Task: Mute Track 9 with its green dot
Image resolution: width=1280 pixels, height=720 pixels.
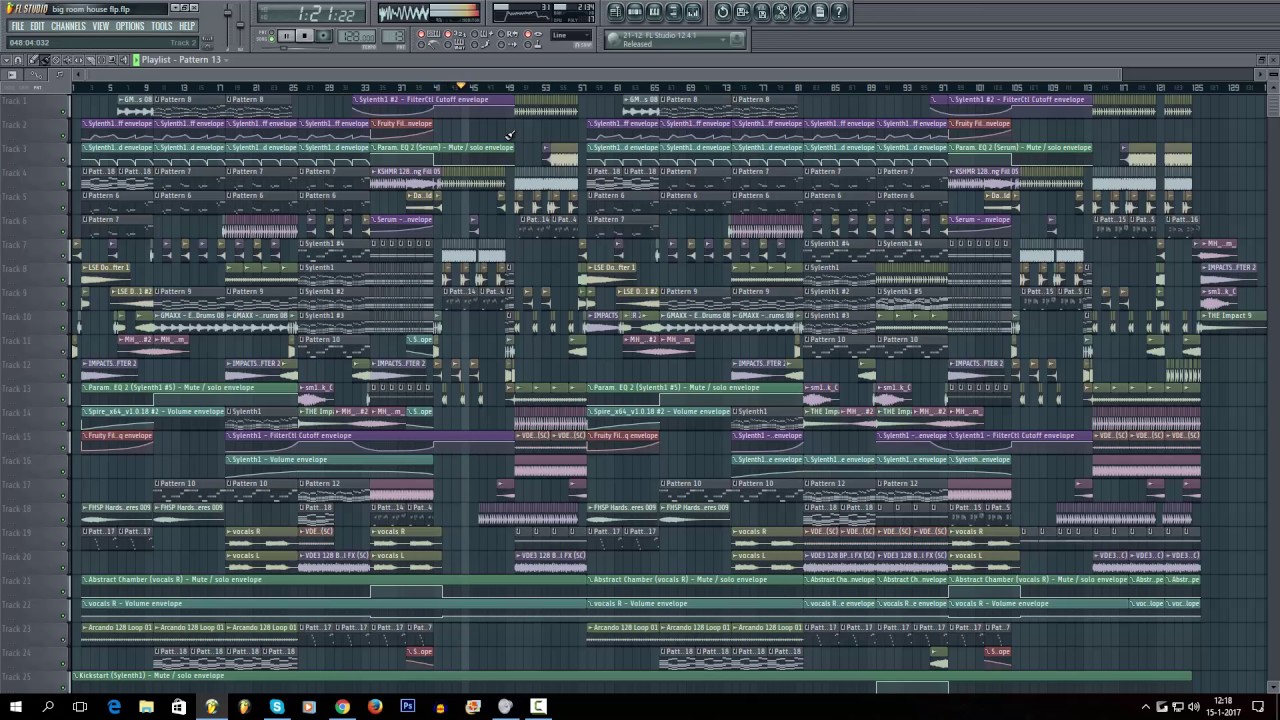Action: [63, 303]
